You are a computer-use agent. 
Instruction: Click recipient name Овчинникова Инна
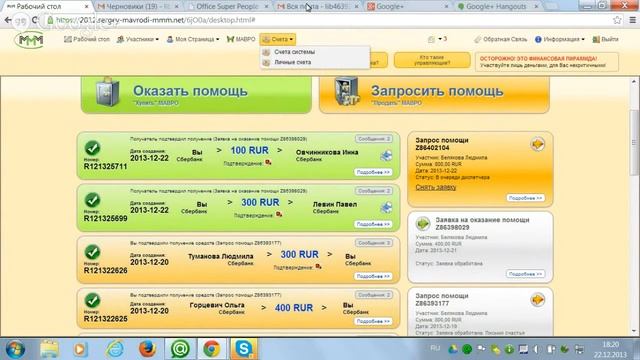click(x=327, y=152)
